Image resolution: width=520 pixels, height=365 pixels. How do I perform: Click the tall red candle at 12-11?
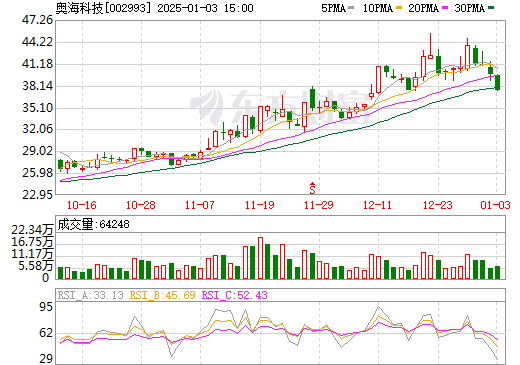378,80
